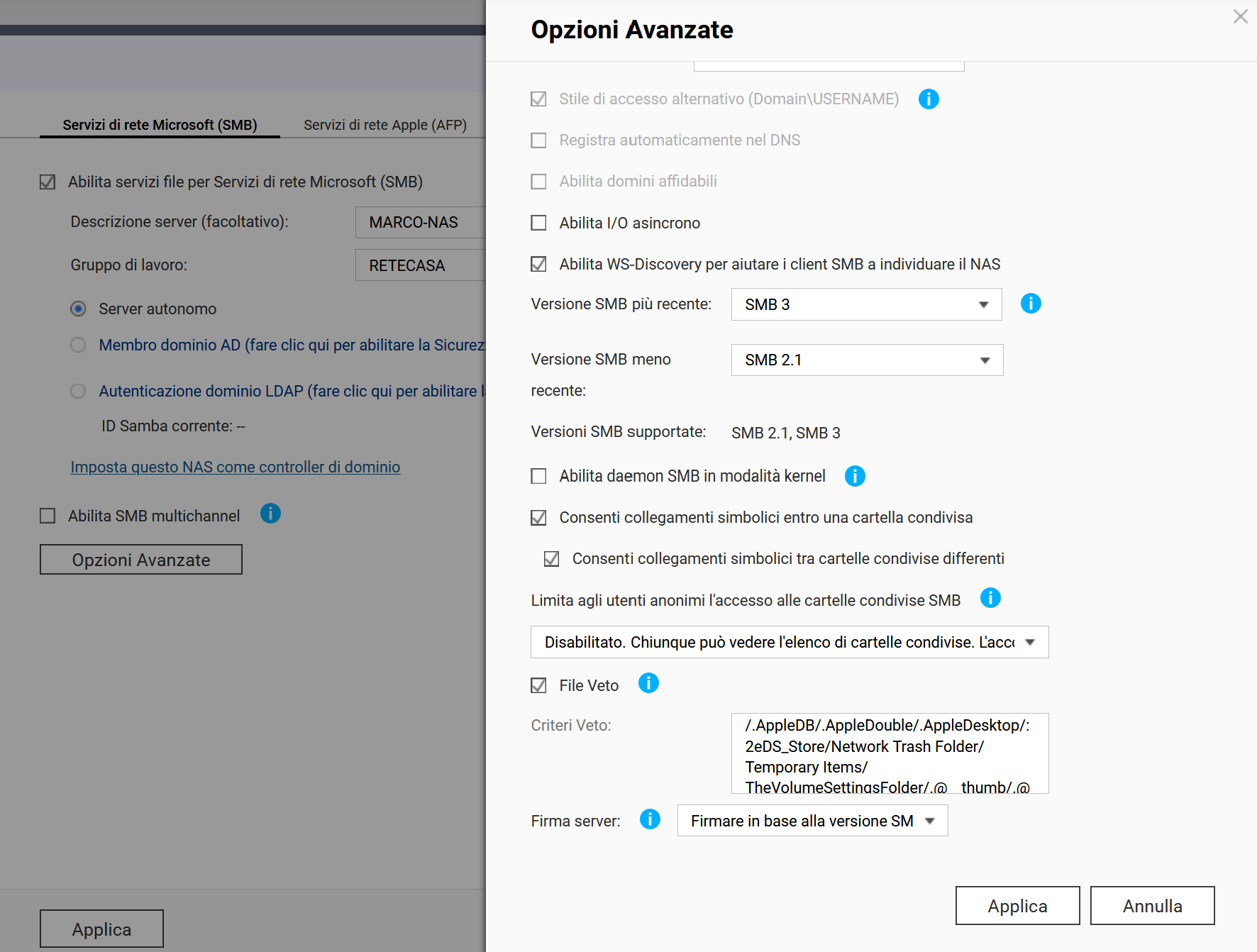
Task: Show File Veto info tooltip
Action: (x=648, y=683)
